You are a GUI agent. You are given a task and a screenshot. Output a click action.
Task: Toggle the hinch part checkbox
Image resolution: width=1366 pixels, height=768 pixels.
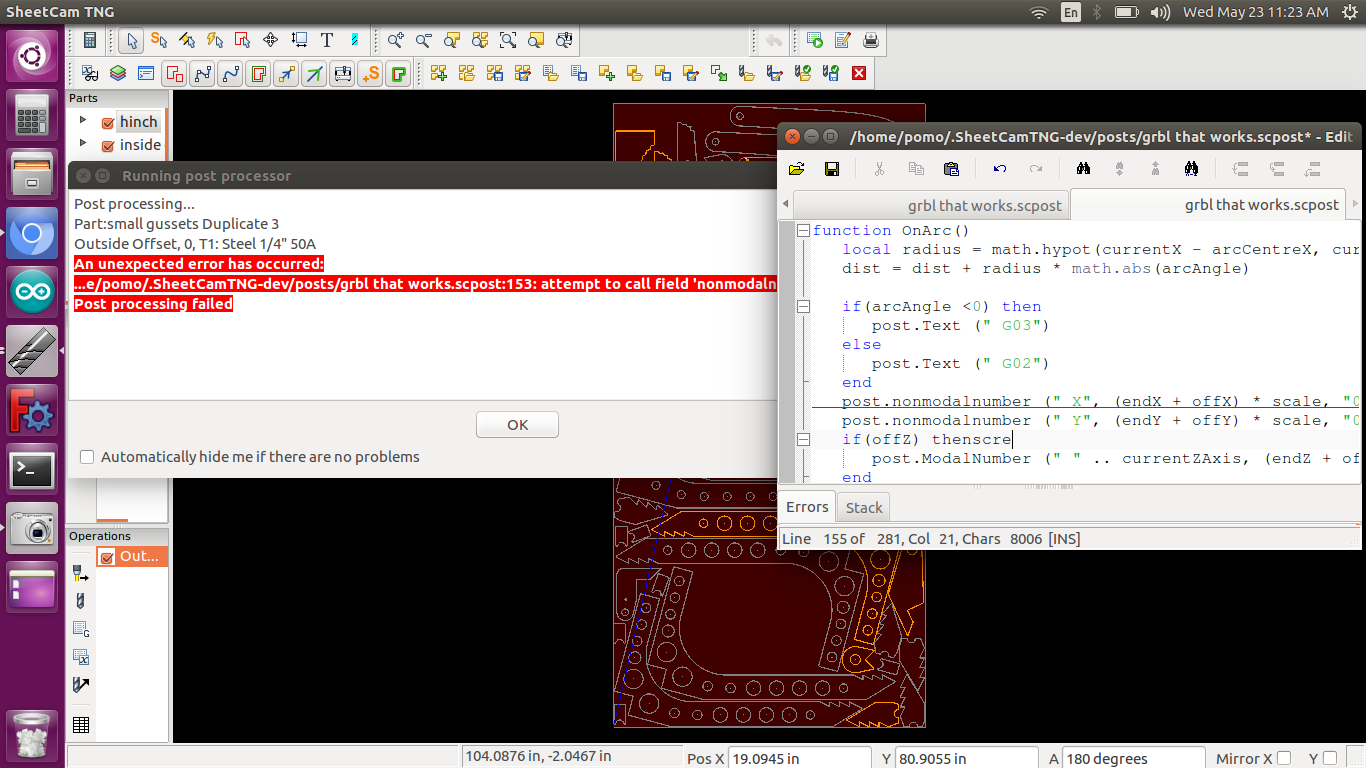[108, 123]
